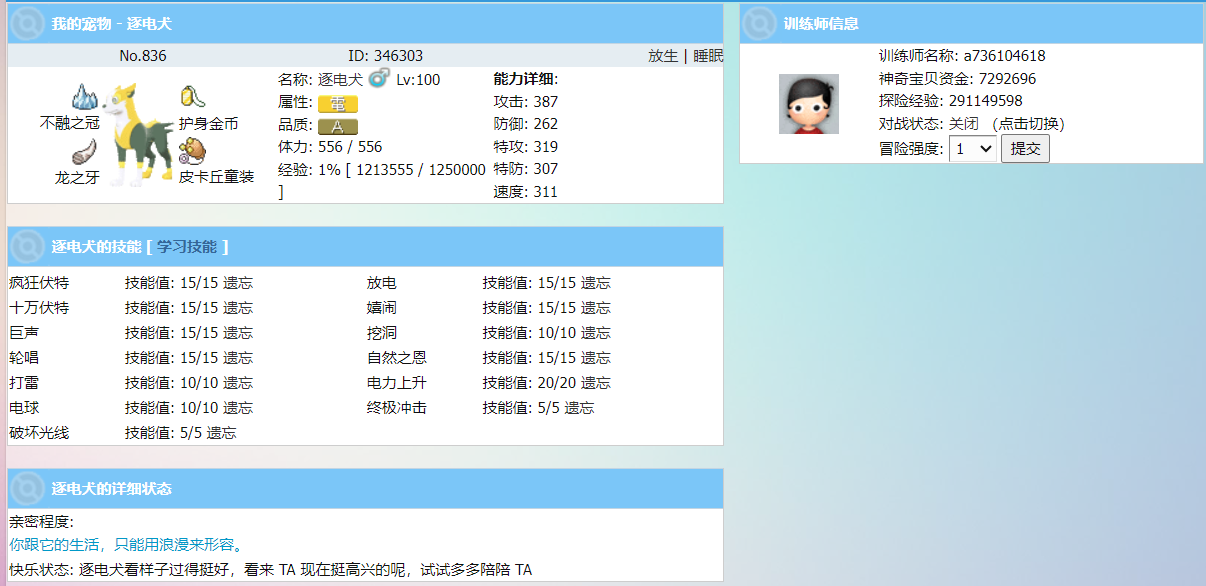Click the 破坏光线 skill name
1206x586 pixels.
(x=39, y=433)
